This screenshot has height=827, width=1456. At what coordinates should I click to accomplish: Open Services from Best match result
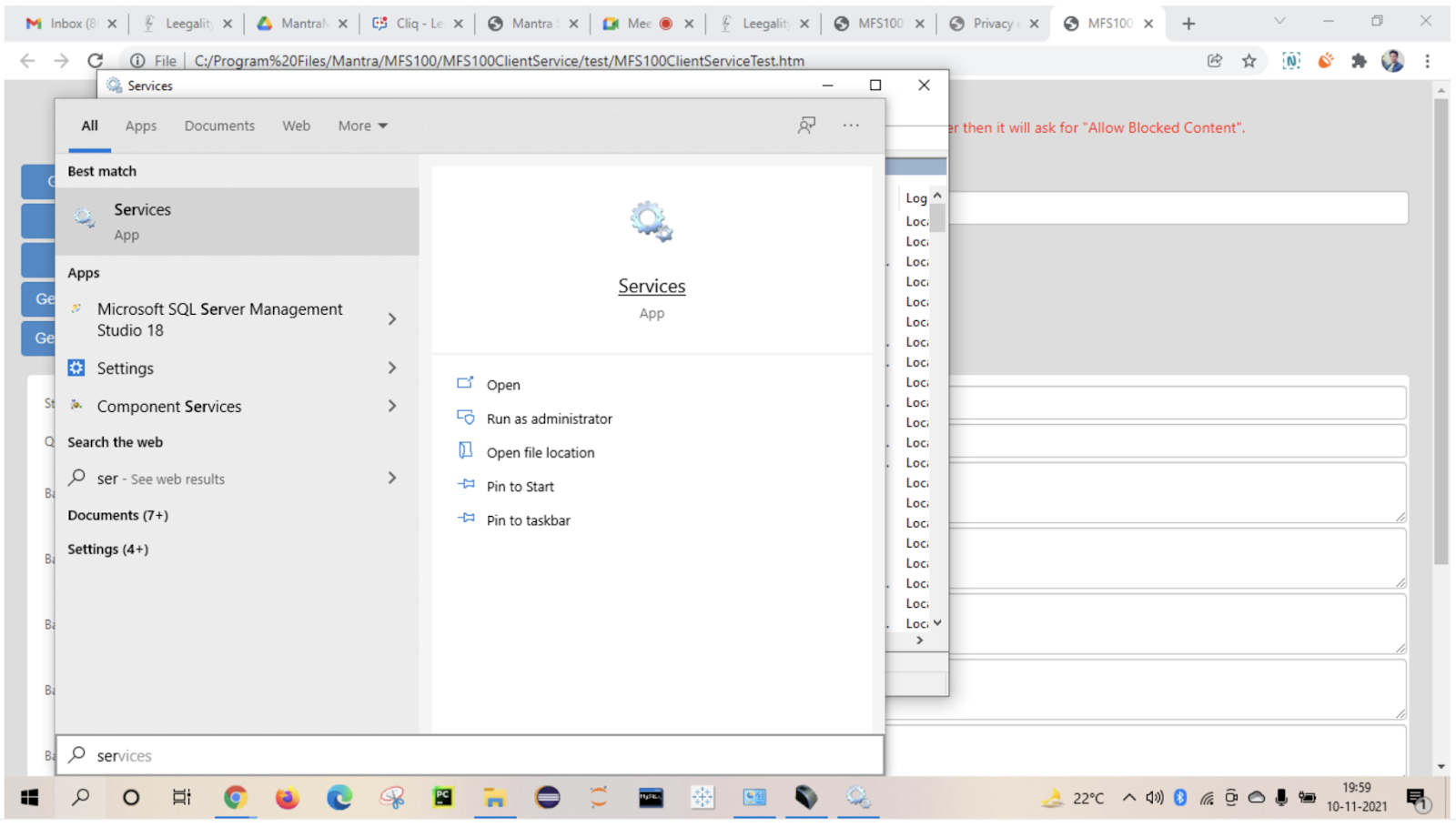pyautogui.click(x=237, y=221)
